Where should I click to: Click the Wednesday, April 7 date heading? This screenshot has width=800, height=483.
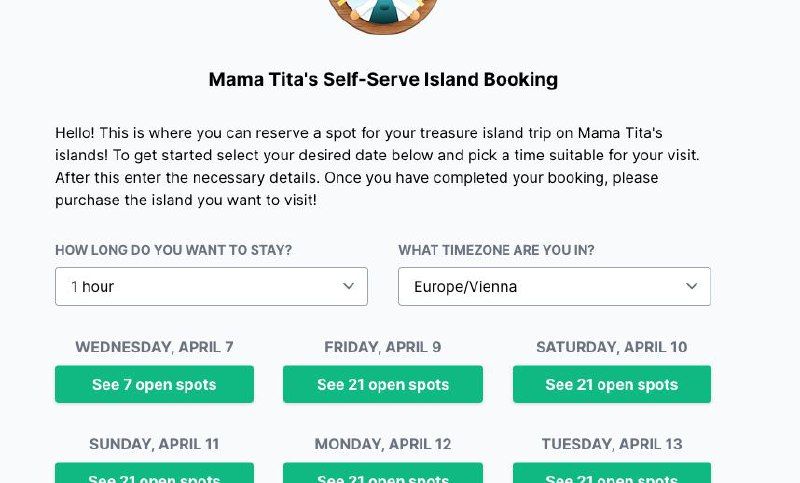(x=154, y=347)
